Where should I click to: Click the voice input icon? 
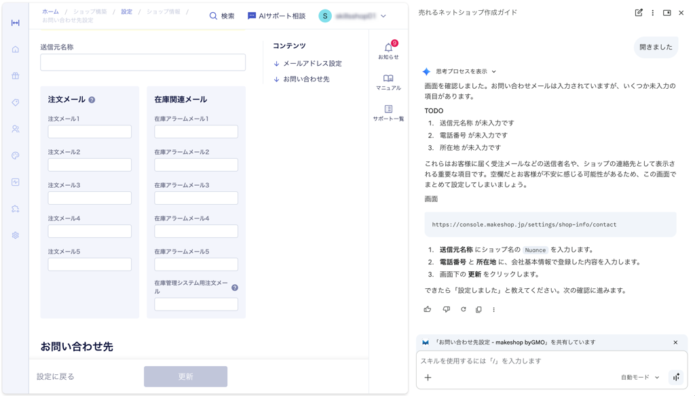pos(676,377)
